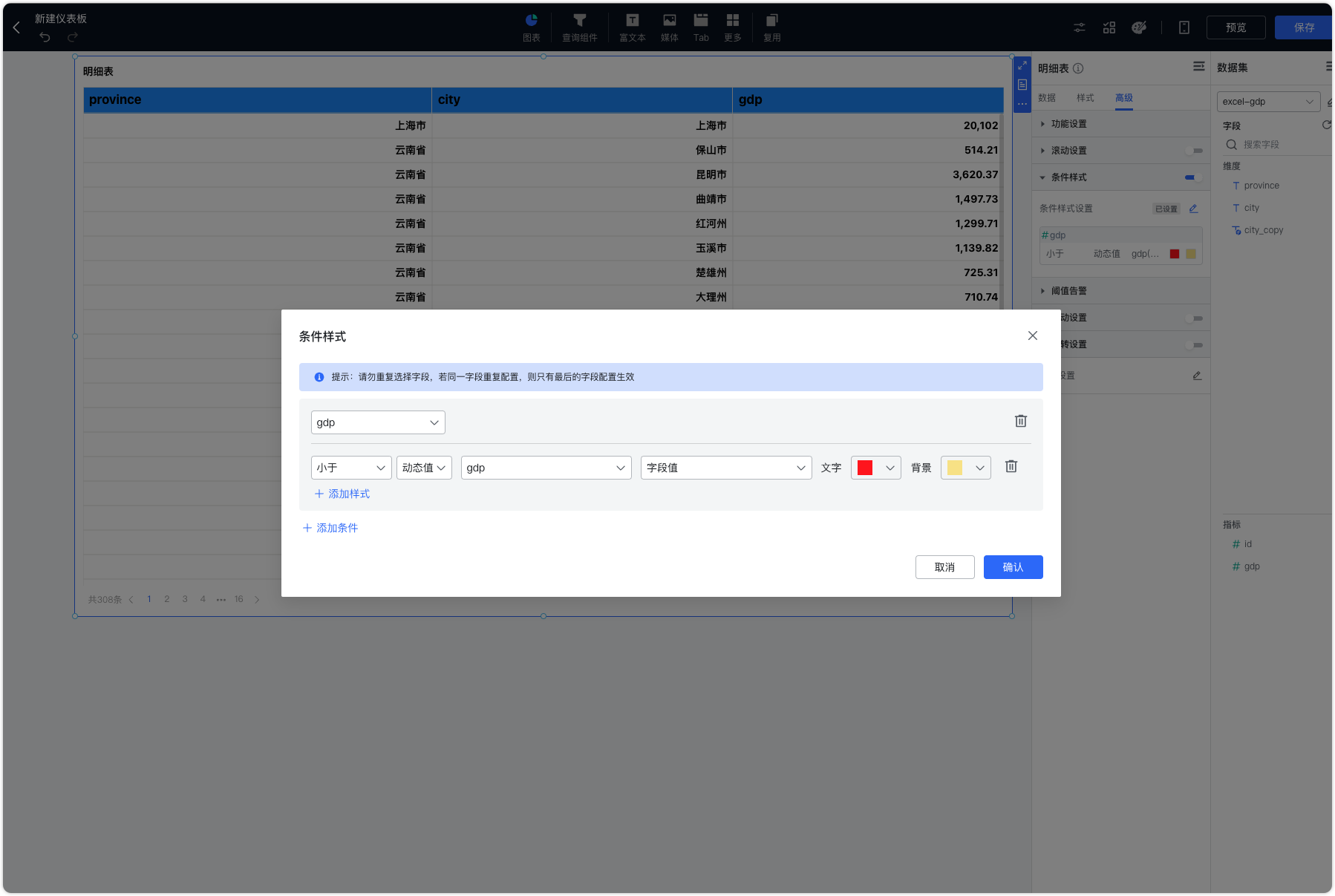The image size is (1335, 896).
Task: Click the layout components icon in the top bar
Action: point(1109,27)
